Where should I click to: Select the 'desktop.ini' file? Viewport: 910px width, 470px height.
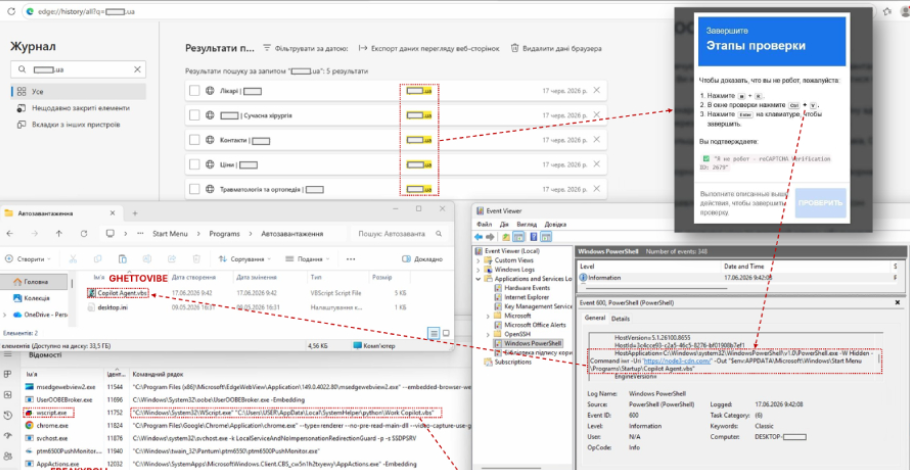[x=109, y=308]
